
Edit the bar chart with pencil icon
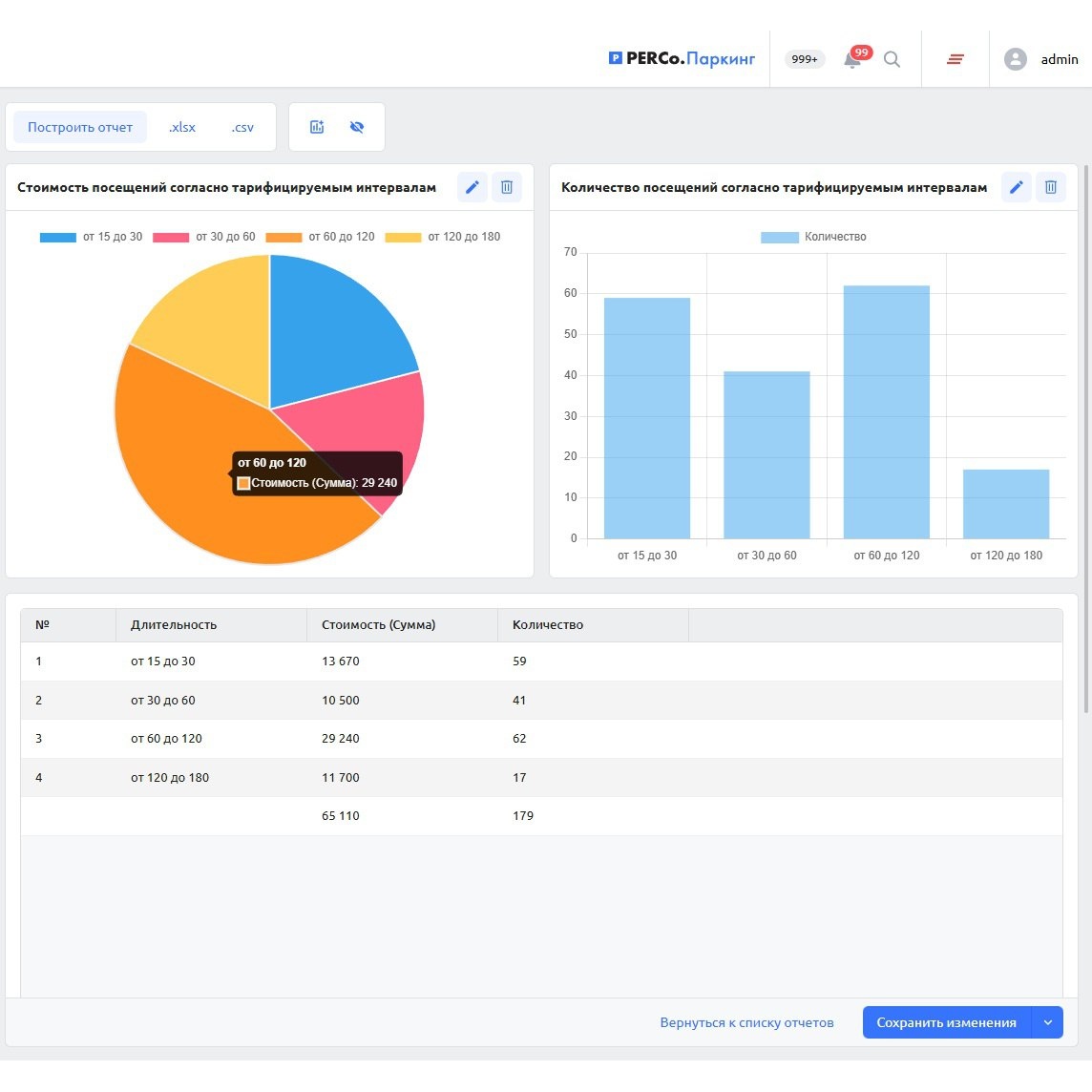[x=1016, y=187]
